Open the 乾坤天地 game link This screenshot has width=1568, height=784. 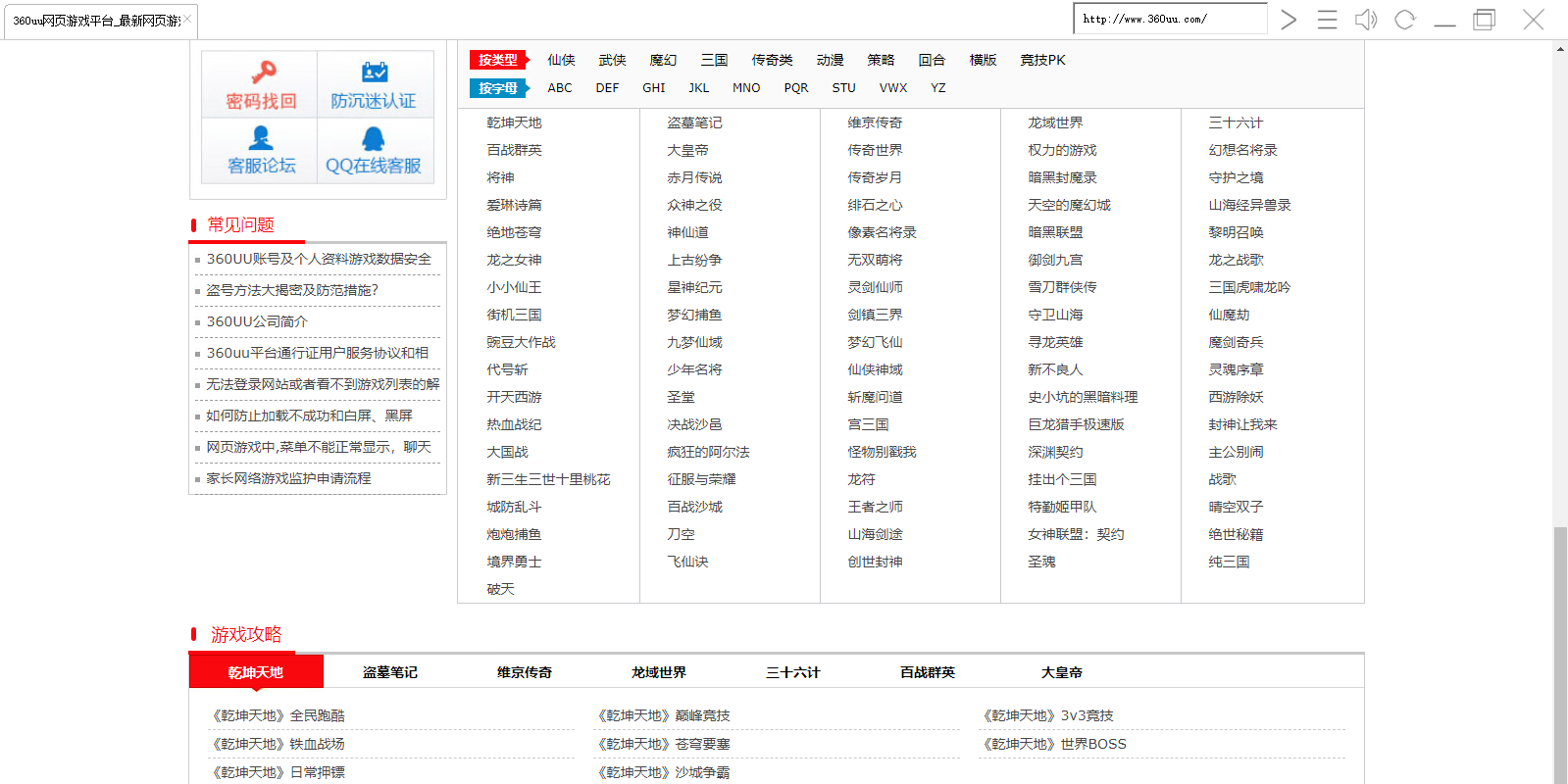[514, 122]
